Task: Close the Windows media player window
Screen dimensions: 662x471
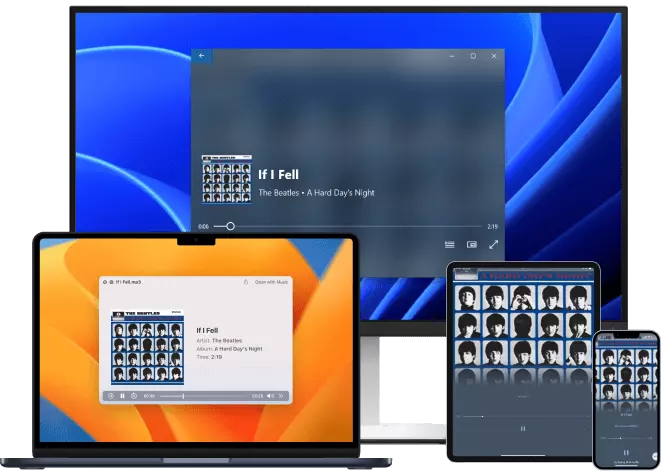Action: click(494, 56)
